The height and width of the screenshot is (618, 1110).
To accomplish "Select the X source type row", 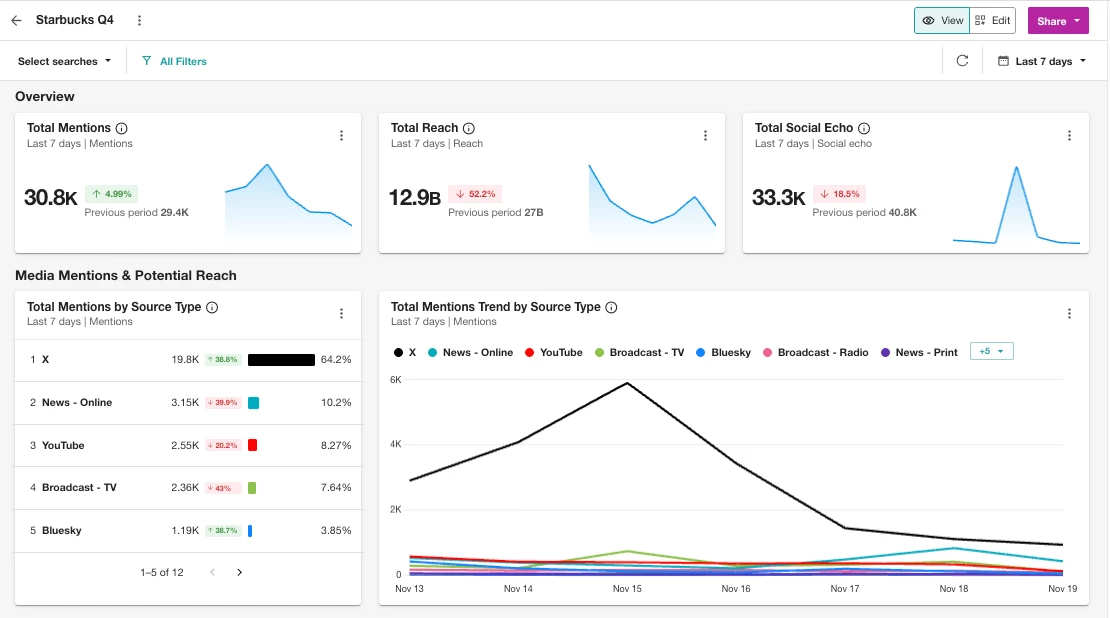I will tap(188, 360).
